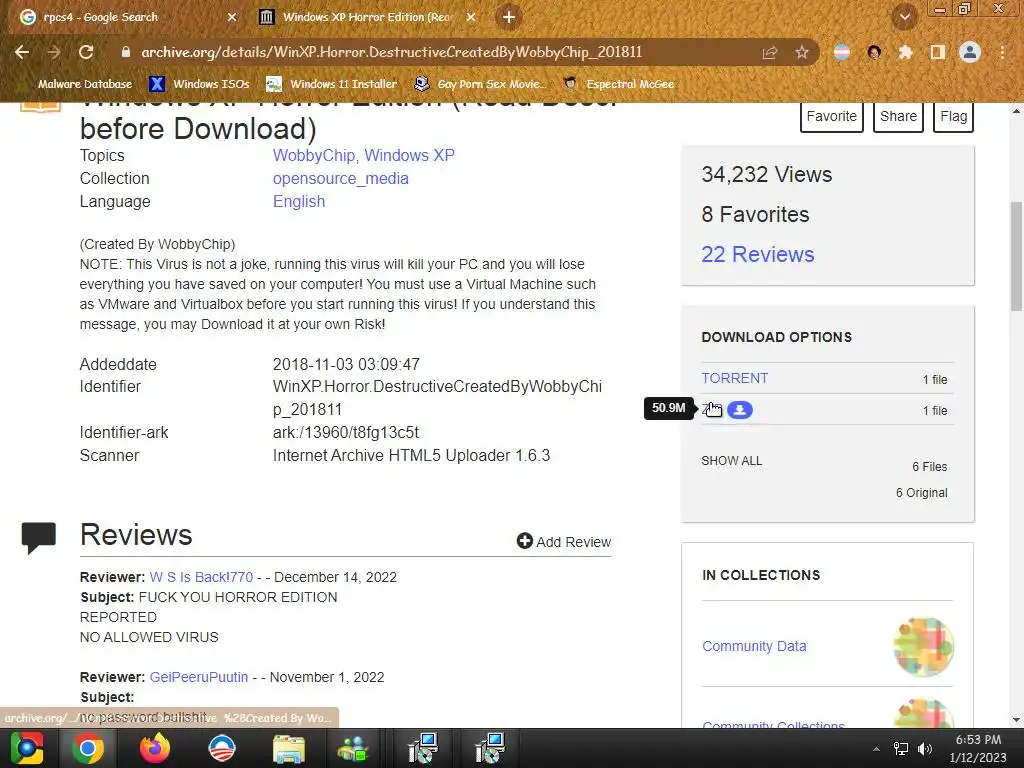Expand SHOW ALL download files
The width and height of the screenshot is (1024, 768).
point(731,460)
